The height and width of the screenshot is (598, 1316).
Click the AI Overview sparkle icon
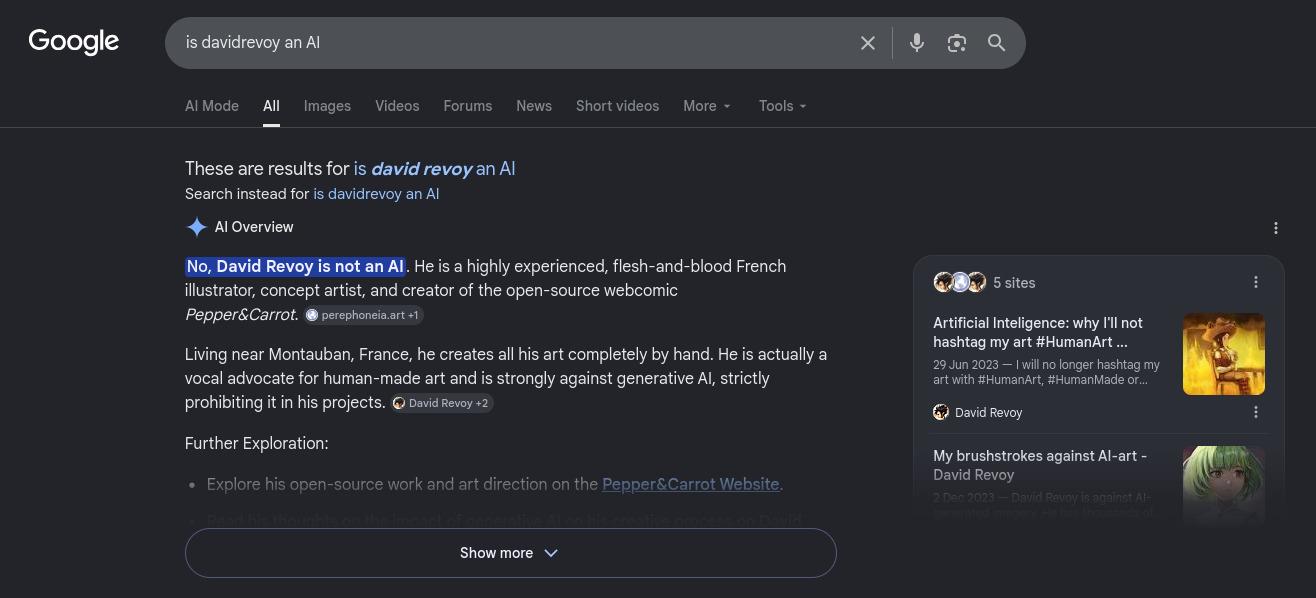coord(197,227)
